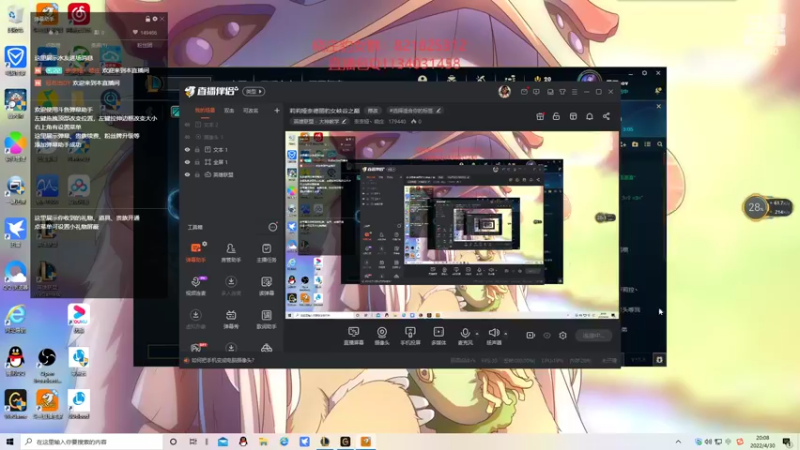Toggle the lock on the 全屏 1 layer
Viewport: 800px width, 450px height.
tap(197, 162)
